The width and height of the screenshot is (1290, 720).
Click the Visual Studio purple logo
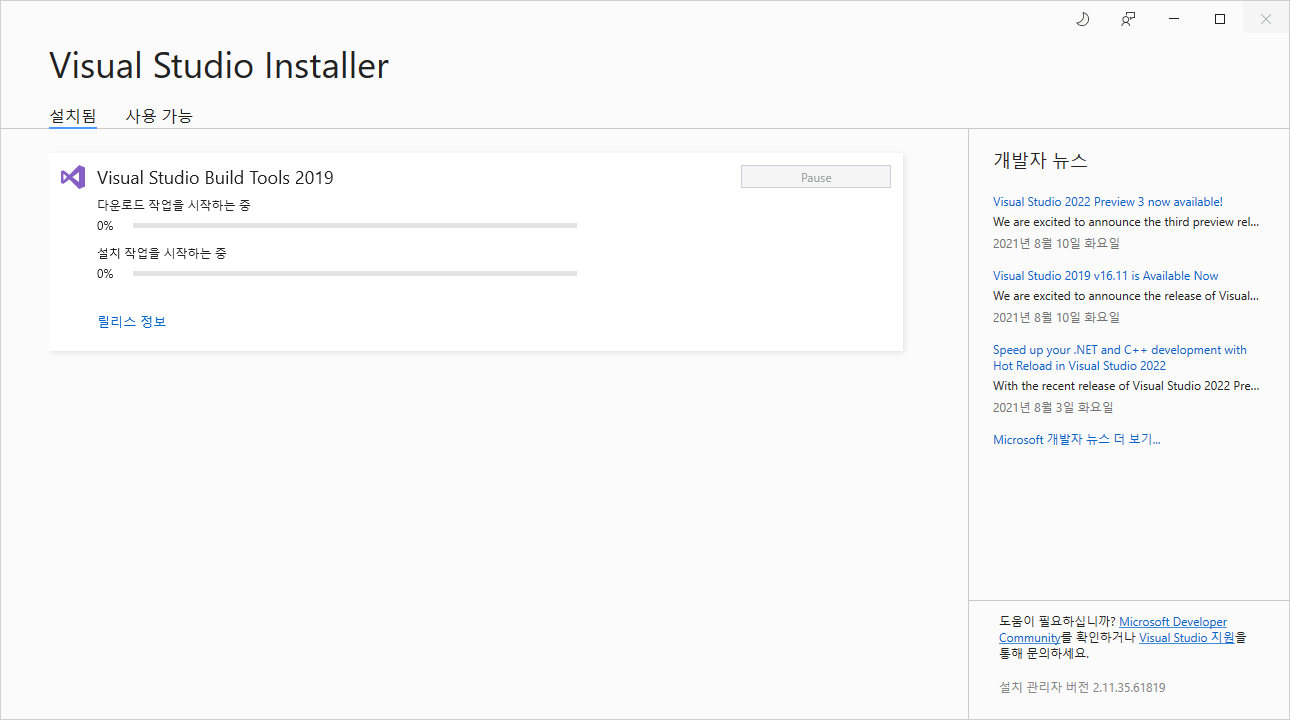[73, 177]
